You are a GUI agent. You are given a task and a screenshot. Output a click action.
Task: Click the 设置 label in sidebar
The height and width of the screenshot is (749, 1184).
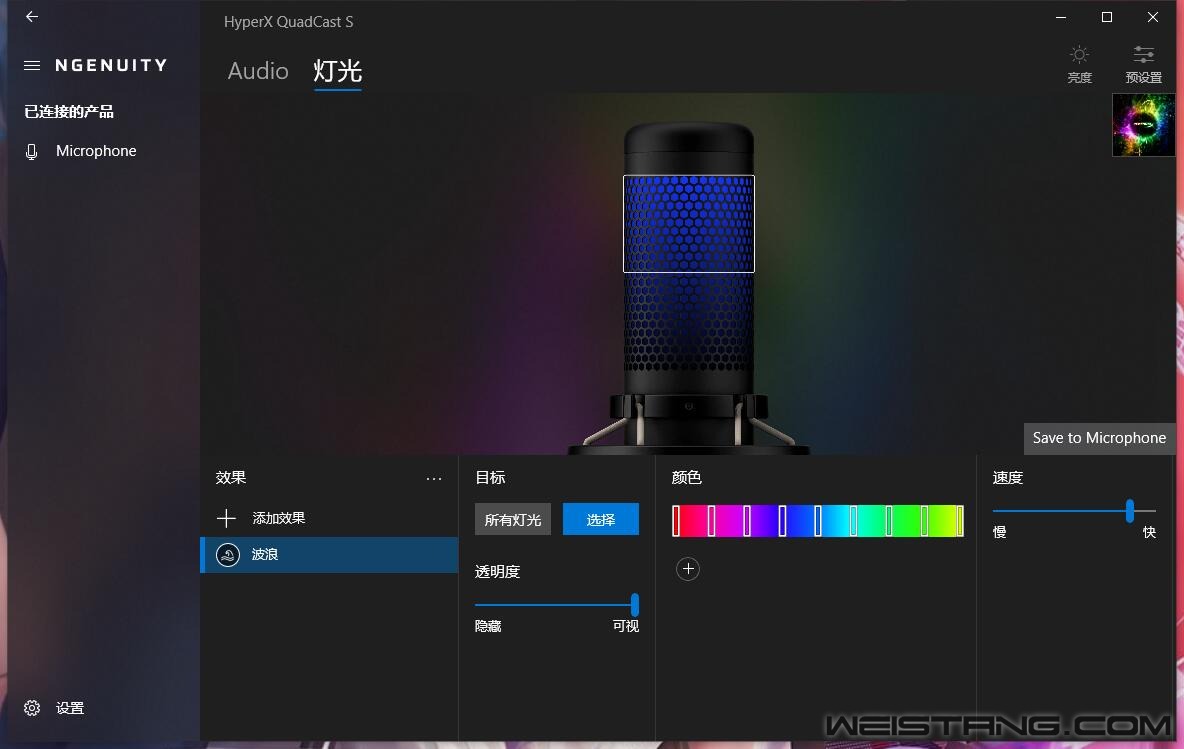pyautogui.click(x=70, y=708)
